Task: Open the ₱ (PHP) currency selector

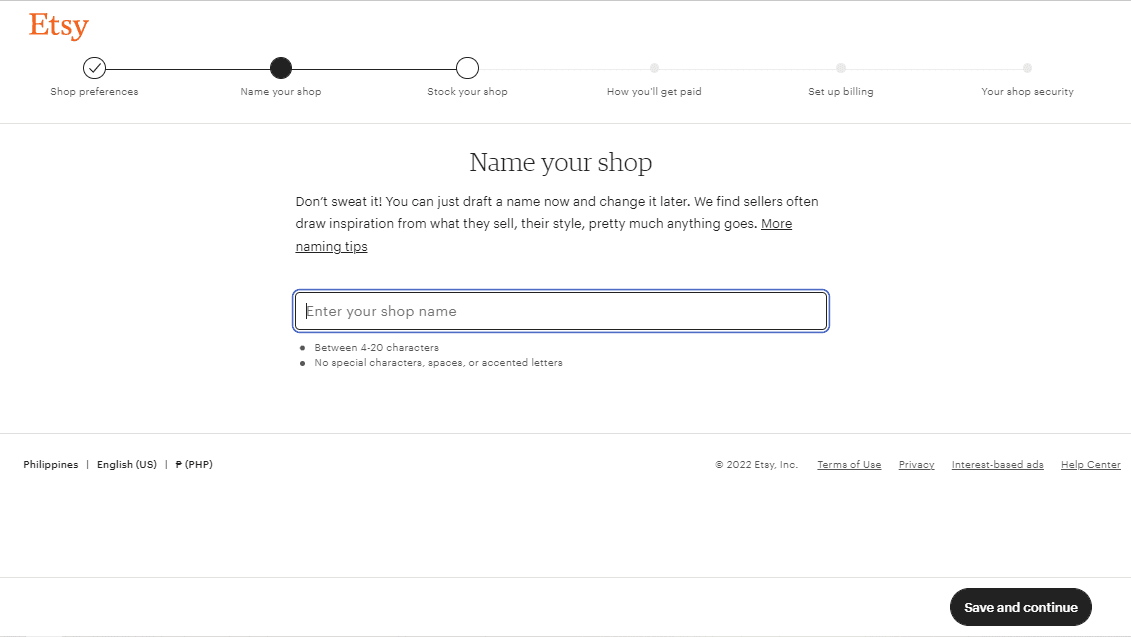Action: click(x=193, y=464)
